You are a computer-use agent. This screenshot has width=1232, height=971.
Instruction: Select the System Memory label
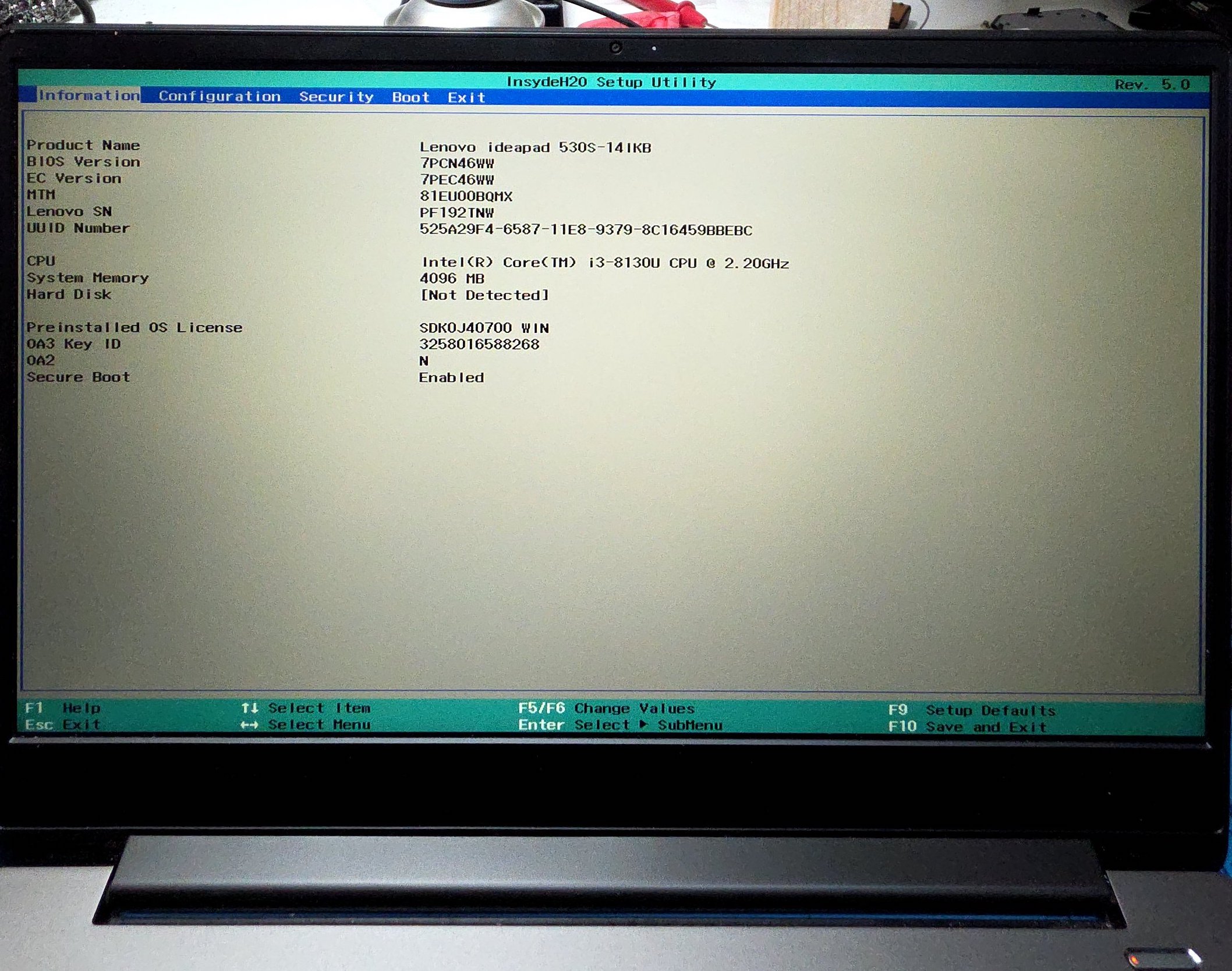coord(87,278)
